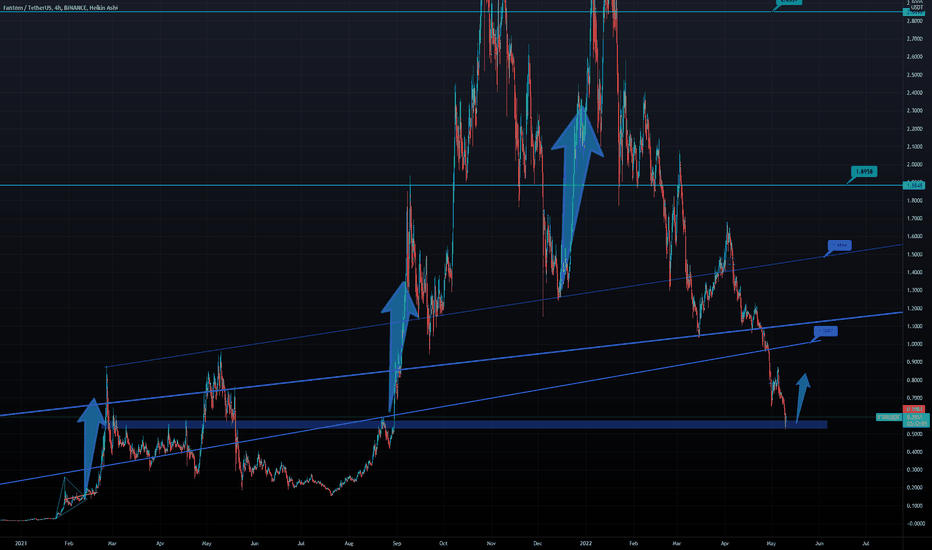Select the 1.8958 price callout label
Viewport: 932px width, 550px height.
click(x=864, y=172)
